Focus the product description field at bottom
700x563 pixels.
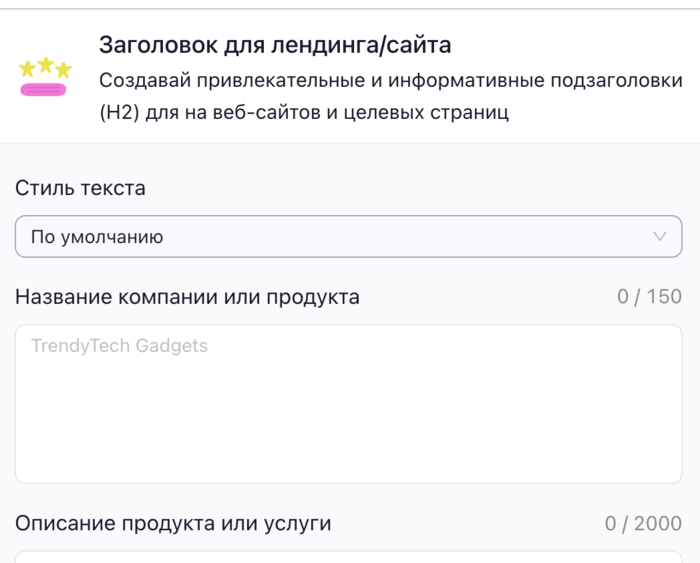(x=348, y=555)
